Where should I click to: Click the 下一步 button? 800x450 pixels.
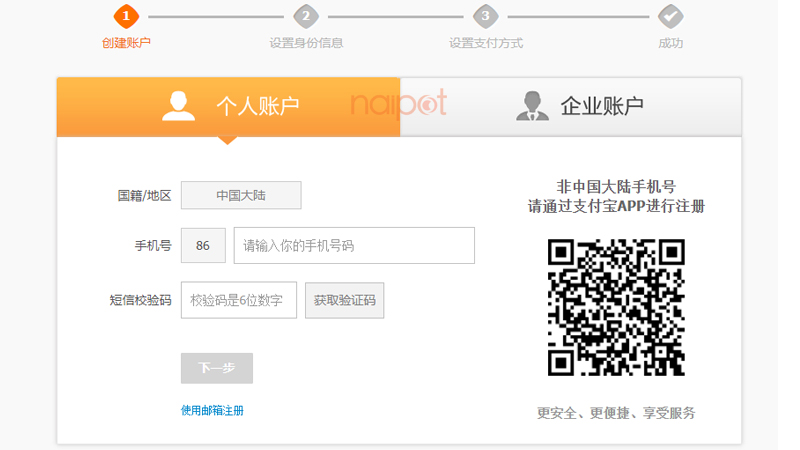(x=217, y=368)
